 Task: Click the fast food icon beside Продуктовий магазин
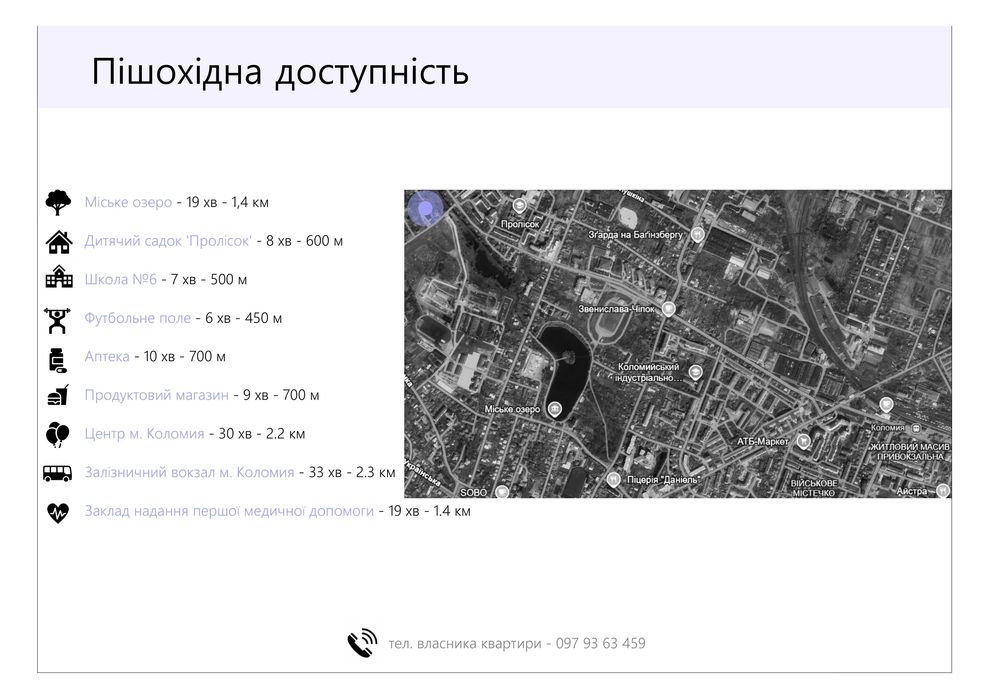[58, 396]
